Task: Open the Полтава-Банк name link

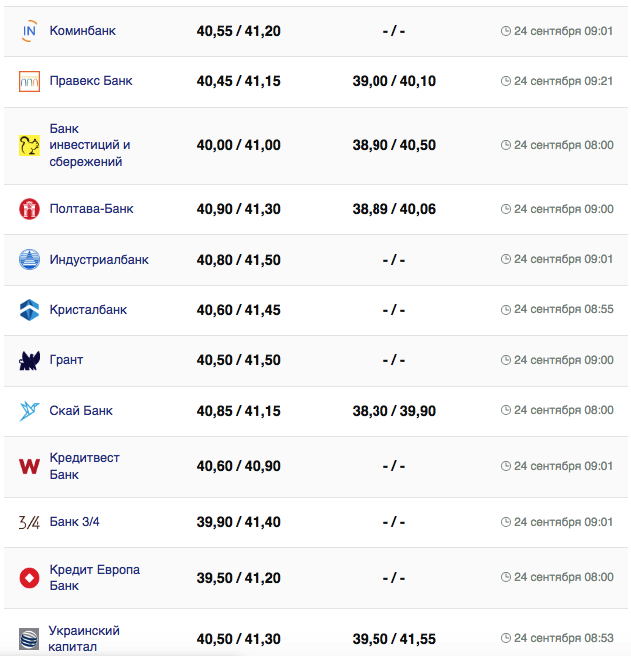Action: click(x=91, y=209)
